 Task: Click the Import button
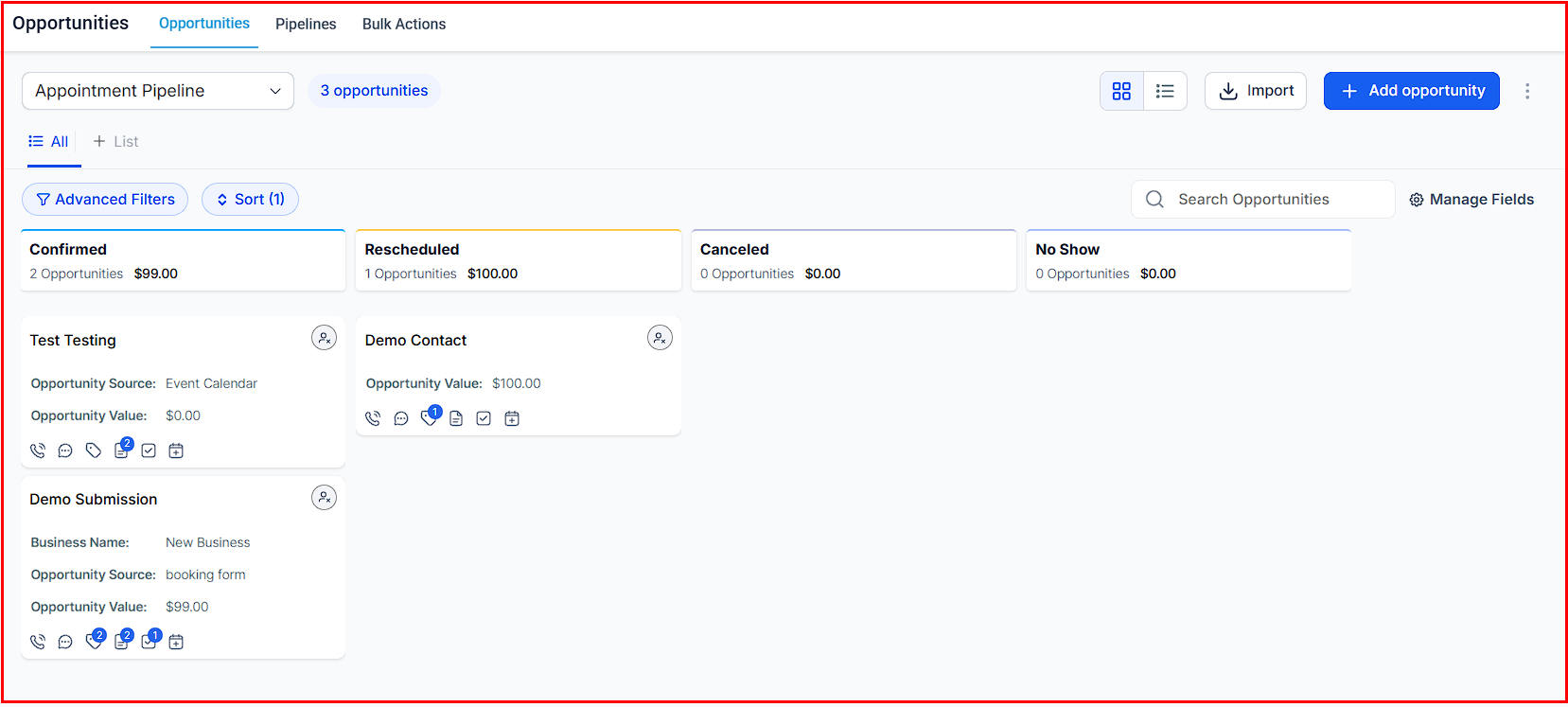(x=1255, y=91)
